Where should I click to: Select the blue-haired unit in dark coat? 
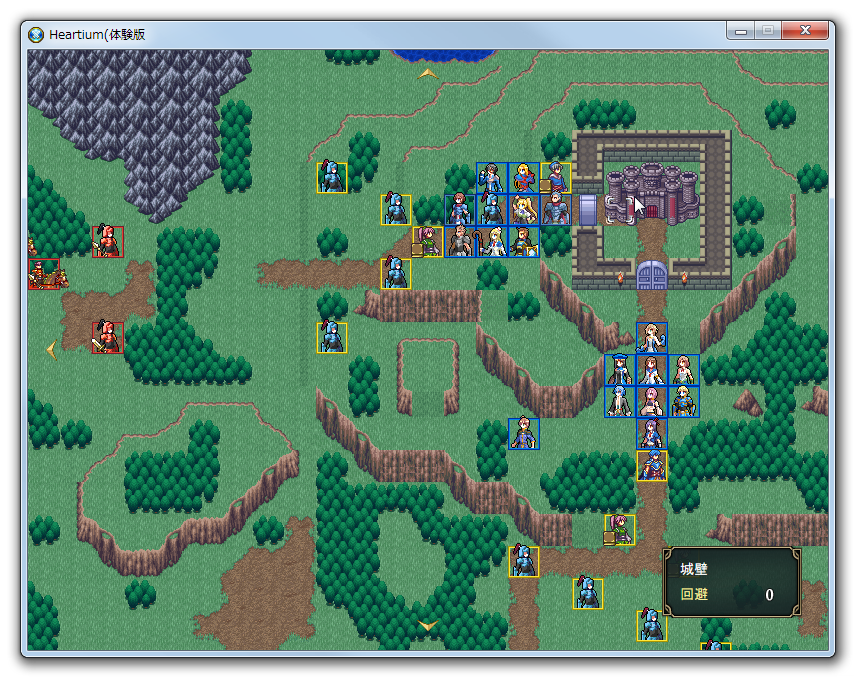(620, 402)
